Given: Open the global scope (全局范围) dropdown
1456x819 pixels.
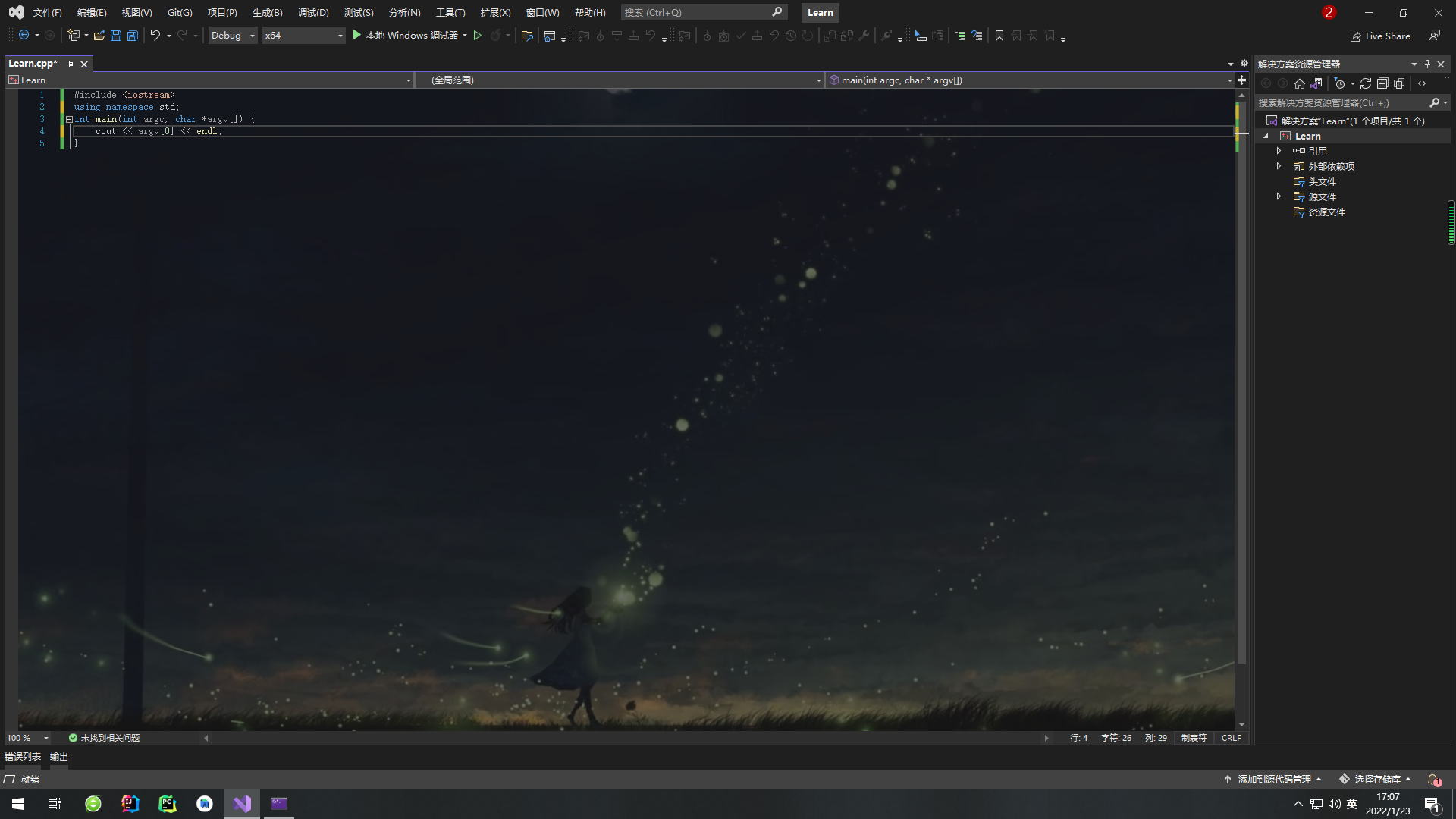Looking at the screenshot, I should tap(620, 80).
